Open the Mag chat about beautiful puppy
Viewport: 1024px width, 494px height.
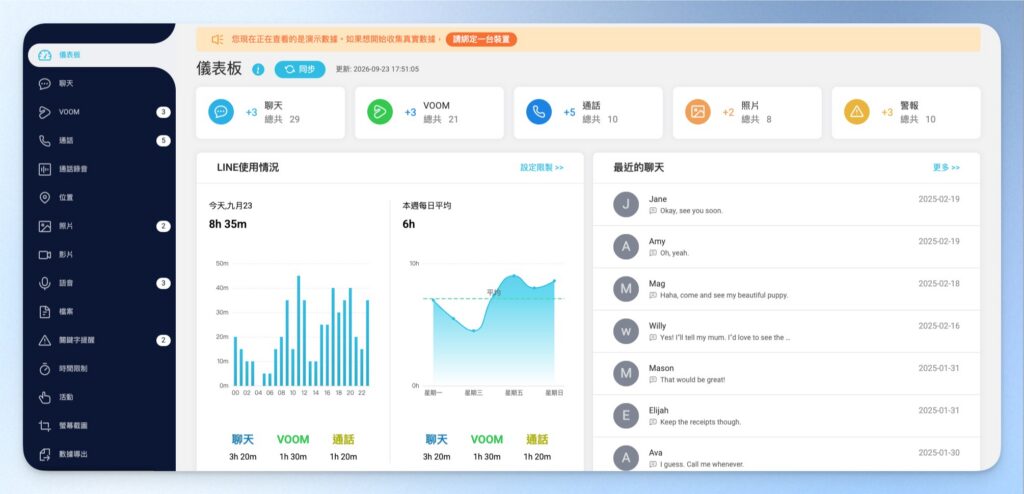coord(786,289)
